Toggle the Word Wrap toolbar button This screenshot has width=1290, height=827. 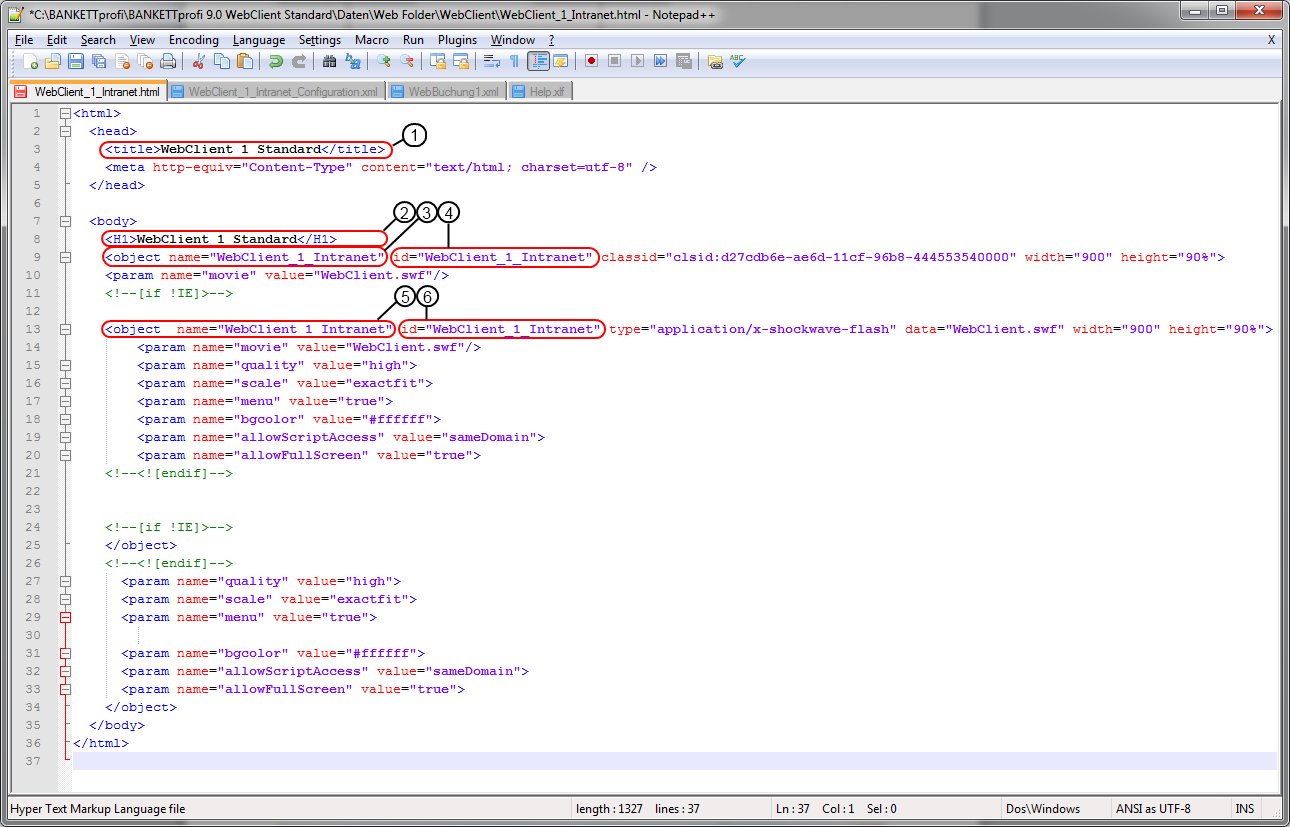click(491, 62)
